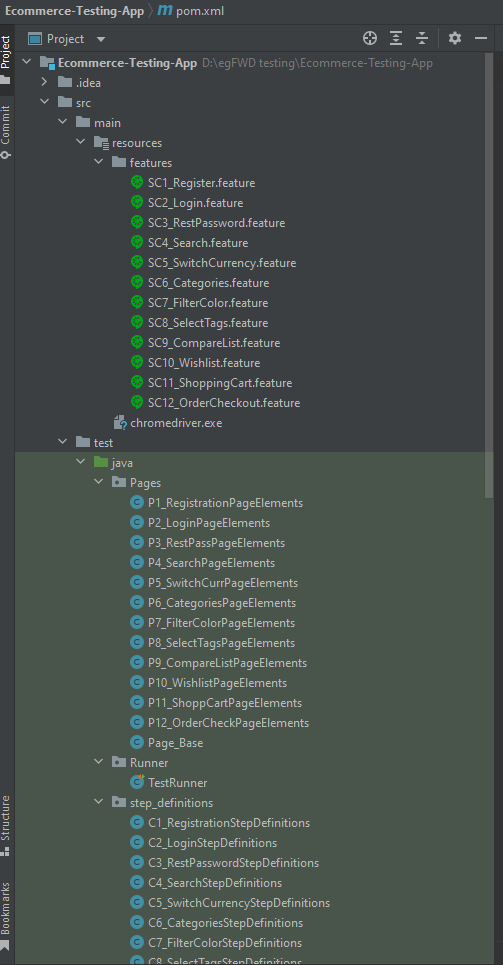
Task: Select P6_CategoriesPageElements class
Action: 222,603
